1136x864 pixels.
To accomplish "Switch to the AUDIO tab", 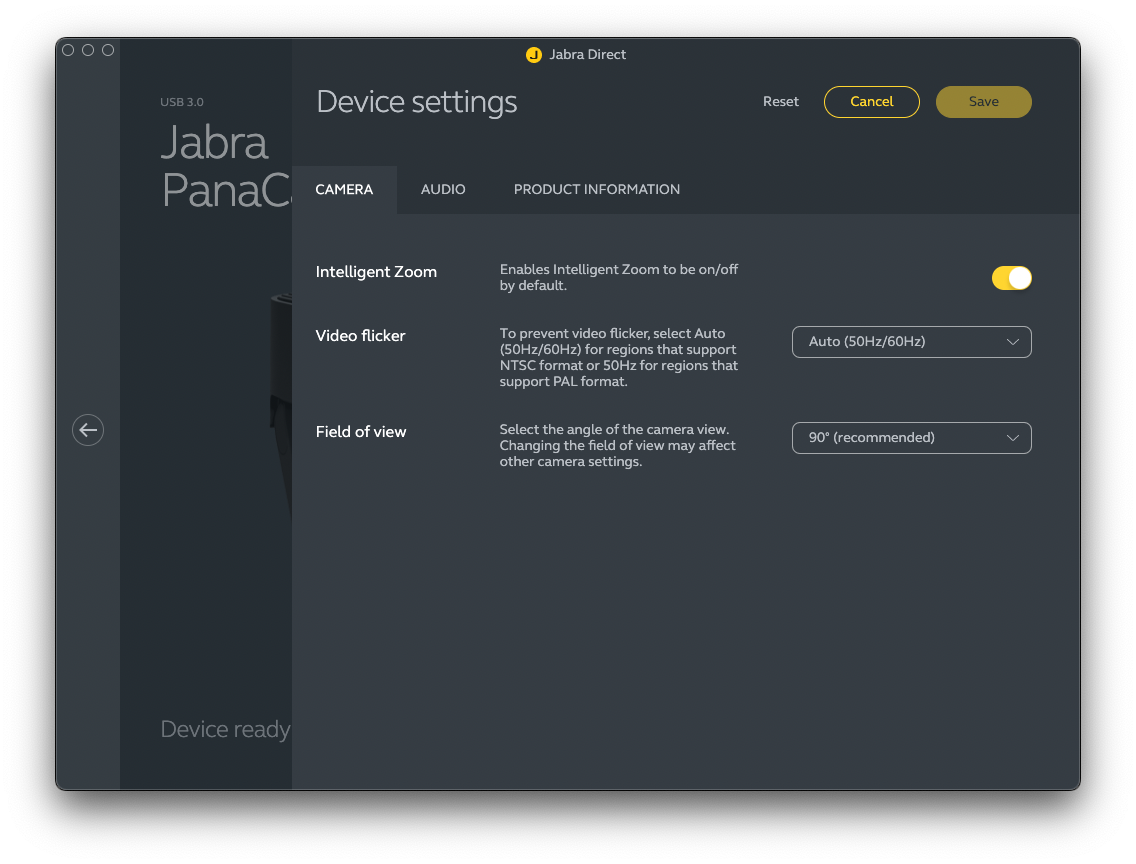I will click(x=443, y=190).
